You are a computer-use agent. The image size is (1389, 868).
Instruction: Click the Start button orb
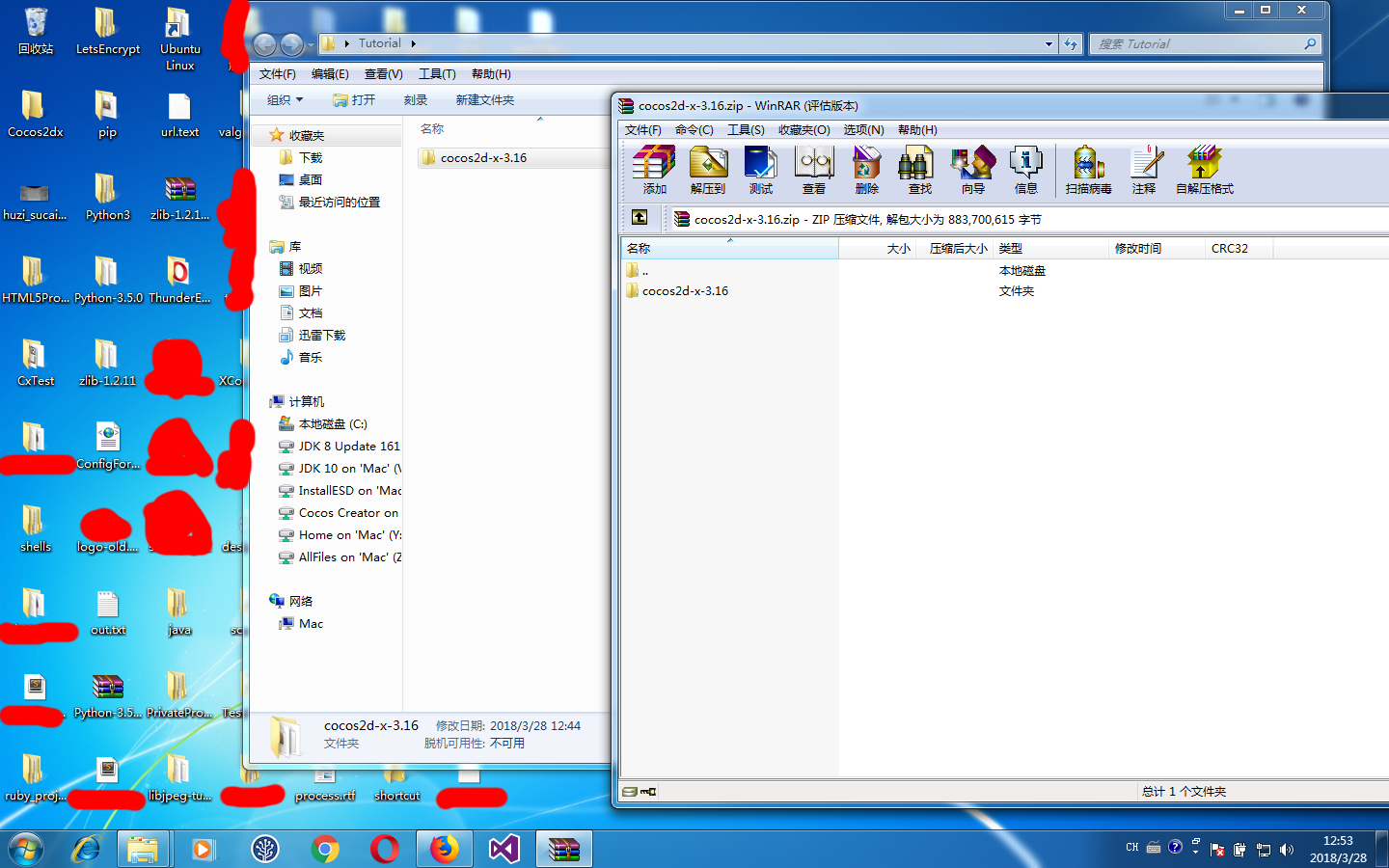pos(26,849)
